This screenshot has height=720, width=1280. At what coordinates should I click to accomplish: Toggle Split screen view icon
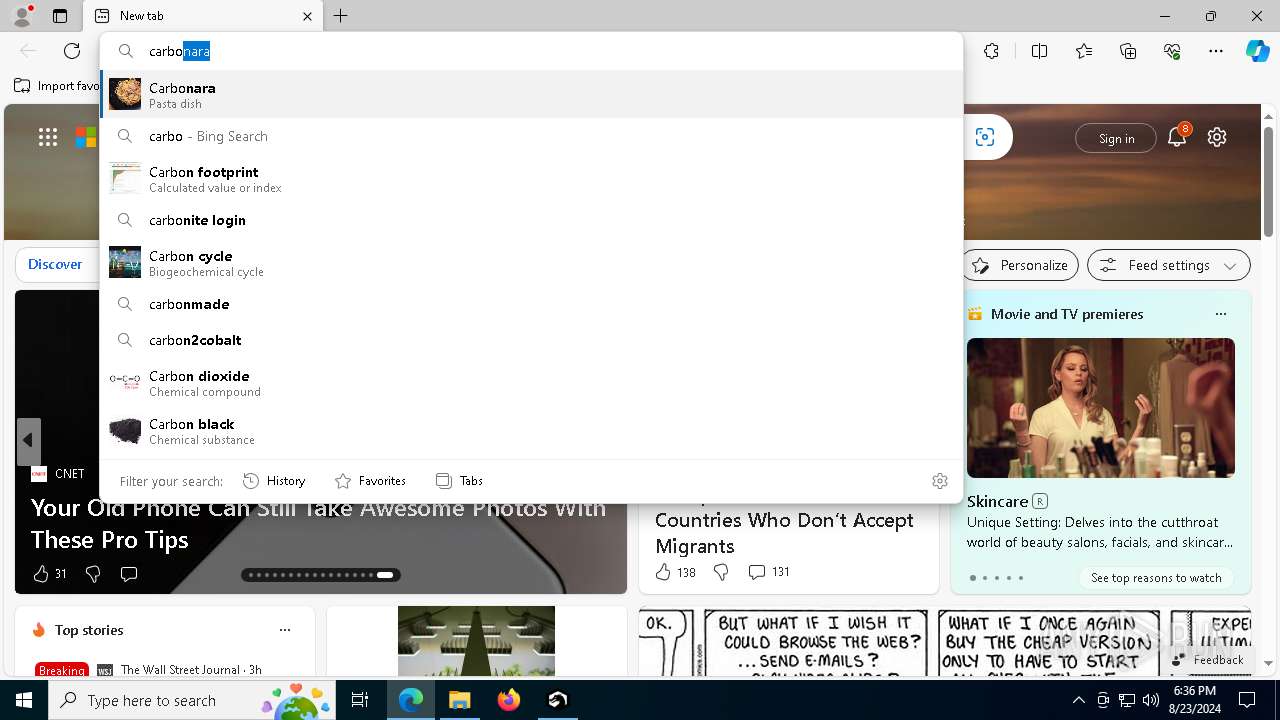point(1039,51)
